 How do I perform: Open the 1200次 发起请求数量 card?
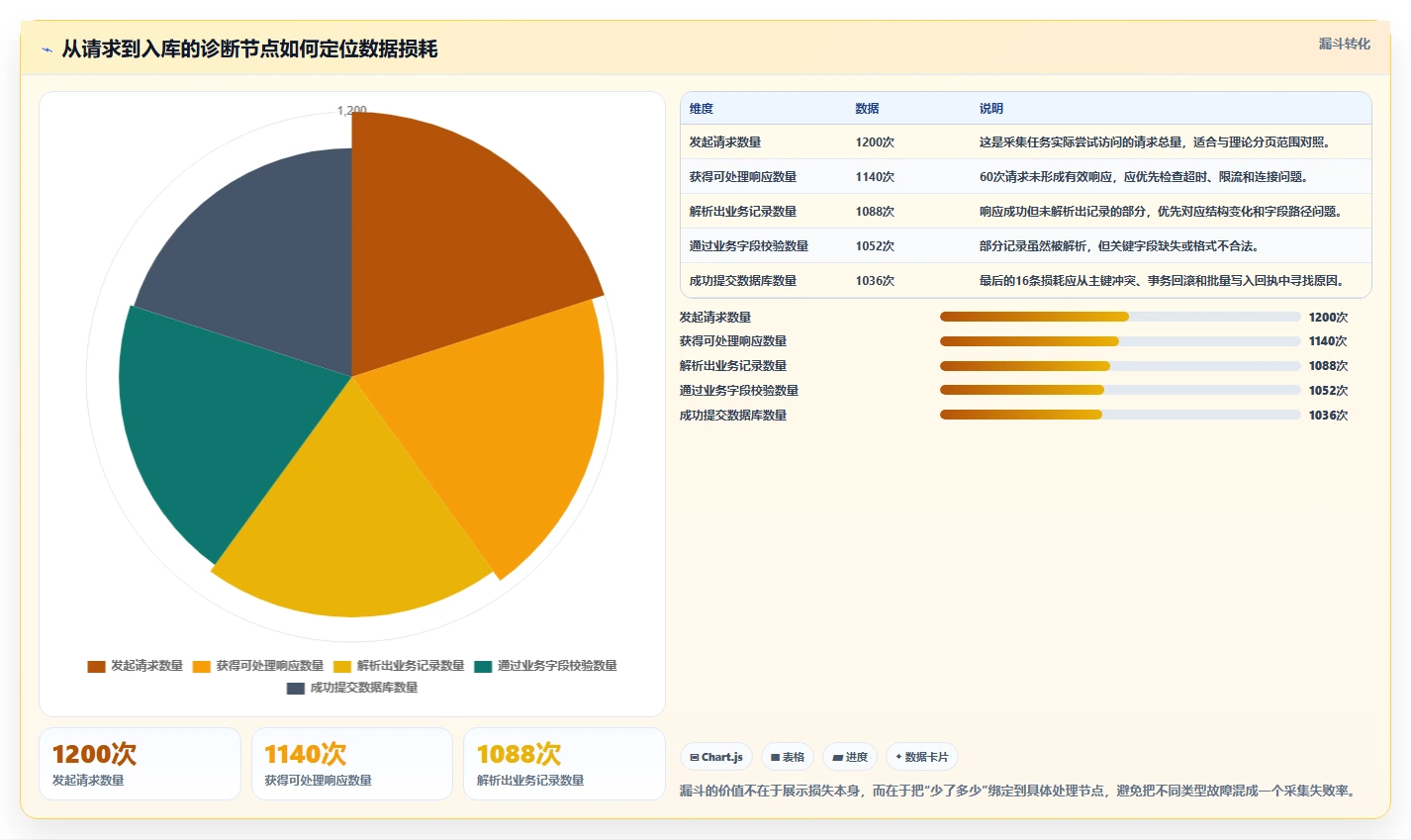140,764
